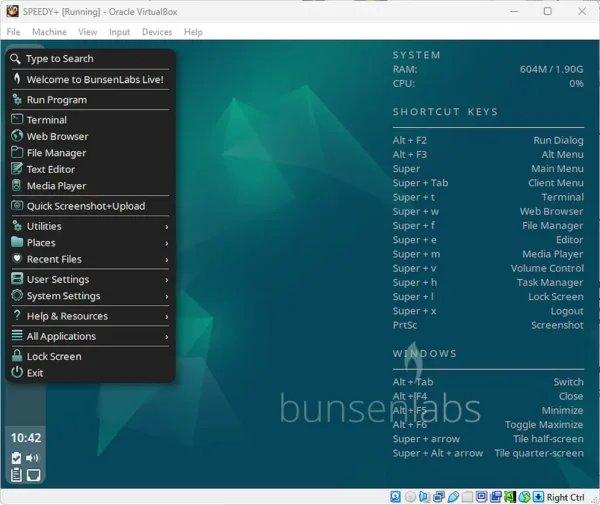Click the Logout label

567,311
